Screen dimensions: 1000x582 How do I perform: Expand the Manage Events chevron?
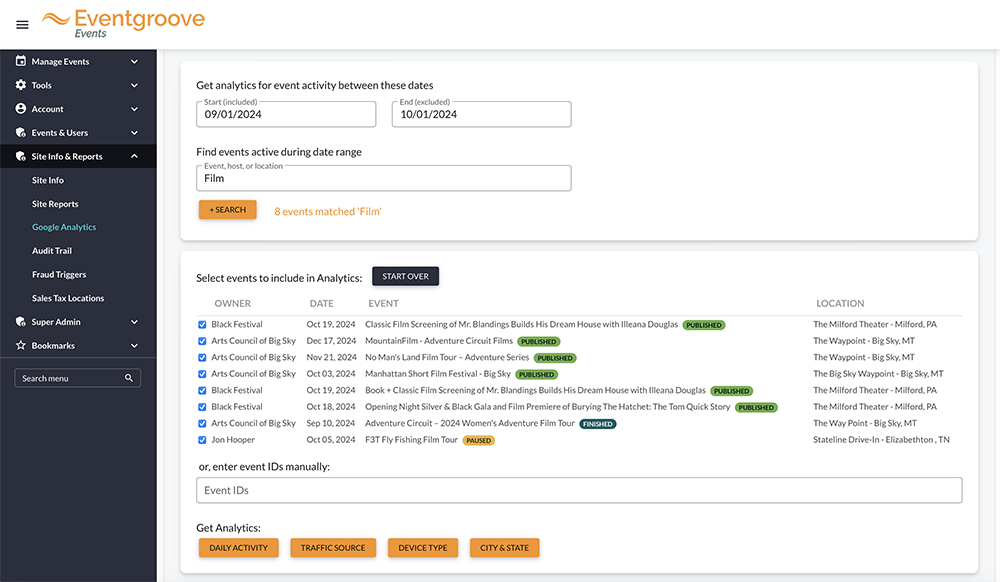coord(135,62)
